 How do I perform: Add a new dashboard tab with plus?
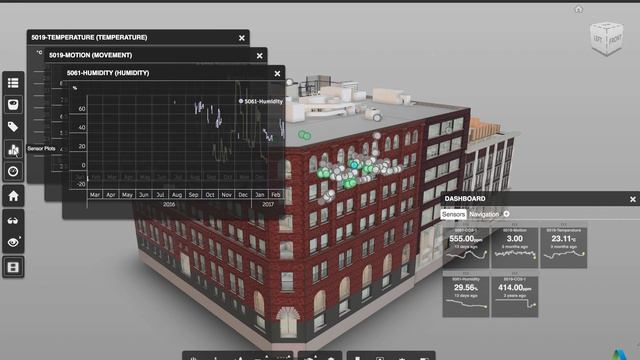click(x=506, y=214)
